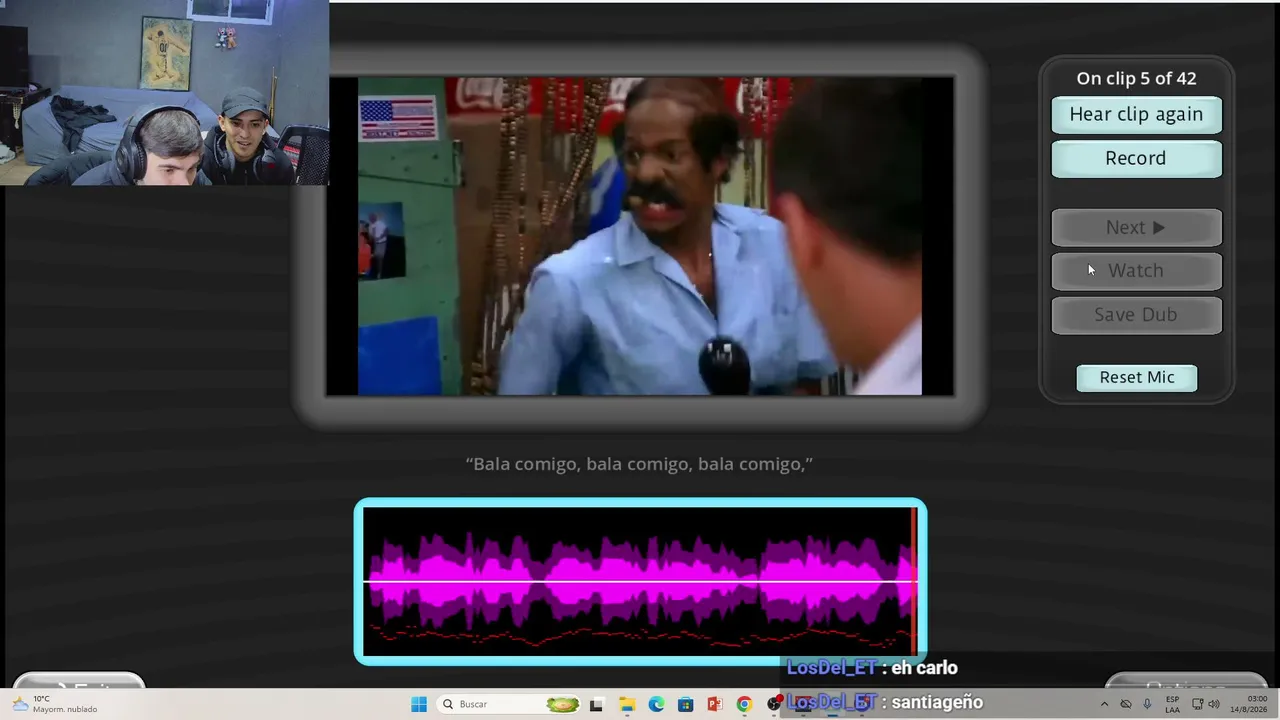Click the chat message "santiageño"

pyautogui.click(x=937, y=703)
